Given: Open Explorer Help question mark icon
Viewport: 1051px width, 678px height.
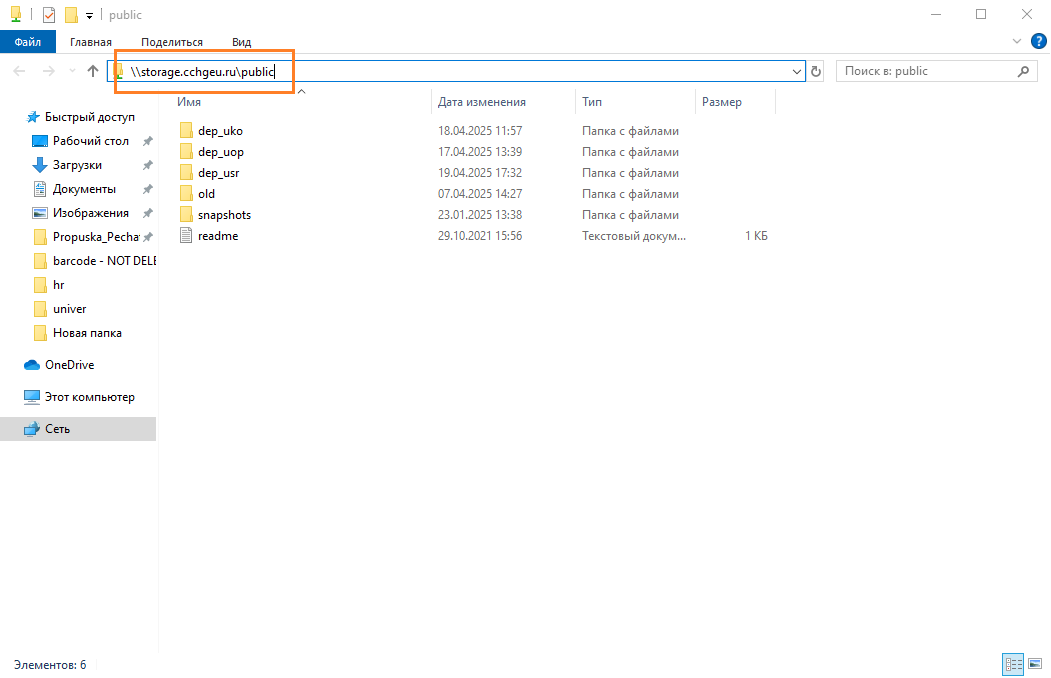Looking at the screenshot, I should click(1038, 42).
